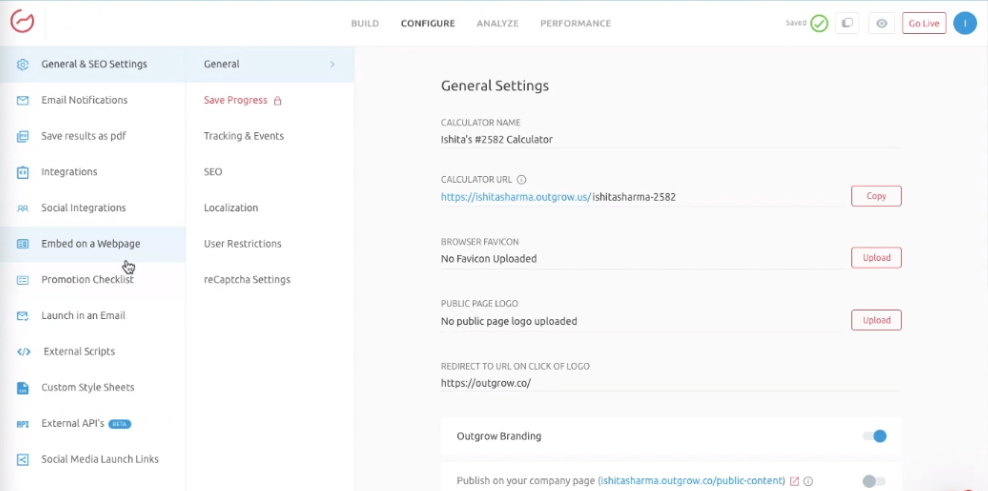
Task: Open the Build tab
Action: click(x=365, y=23)
